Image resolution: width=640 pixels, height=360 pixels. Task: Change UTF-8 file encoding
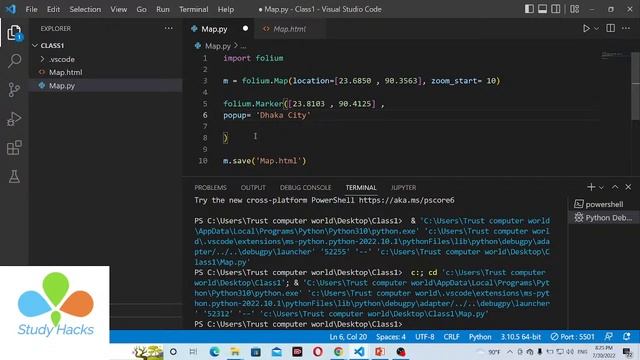tap(424, 337)
